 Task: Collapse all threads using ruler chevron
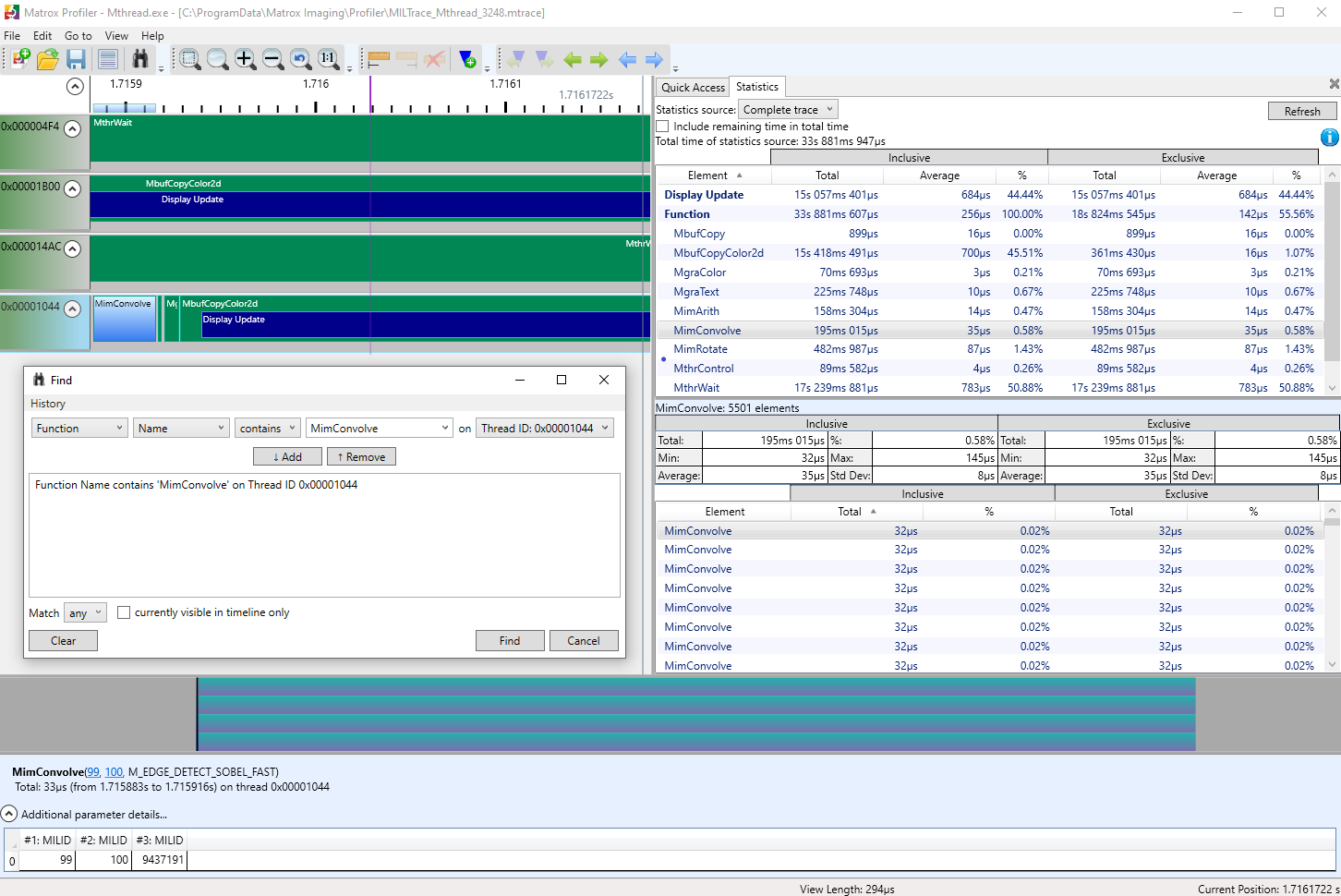coord(76,86)
